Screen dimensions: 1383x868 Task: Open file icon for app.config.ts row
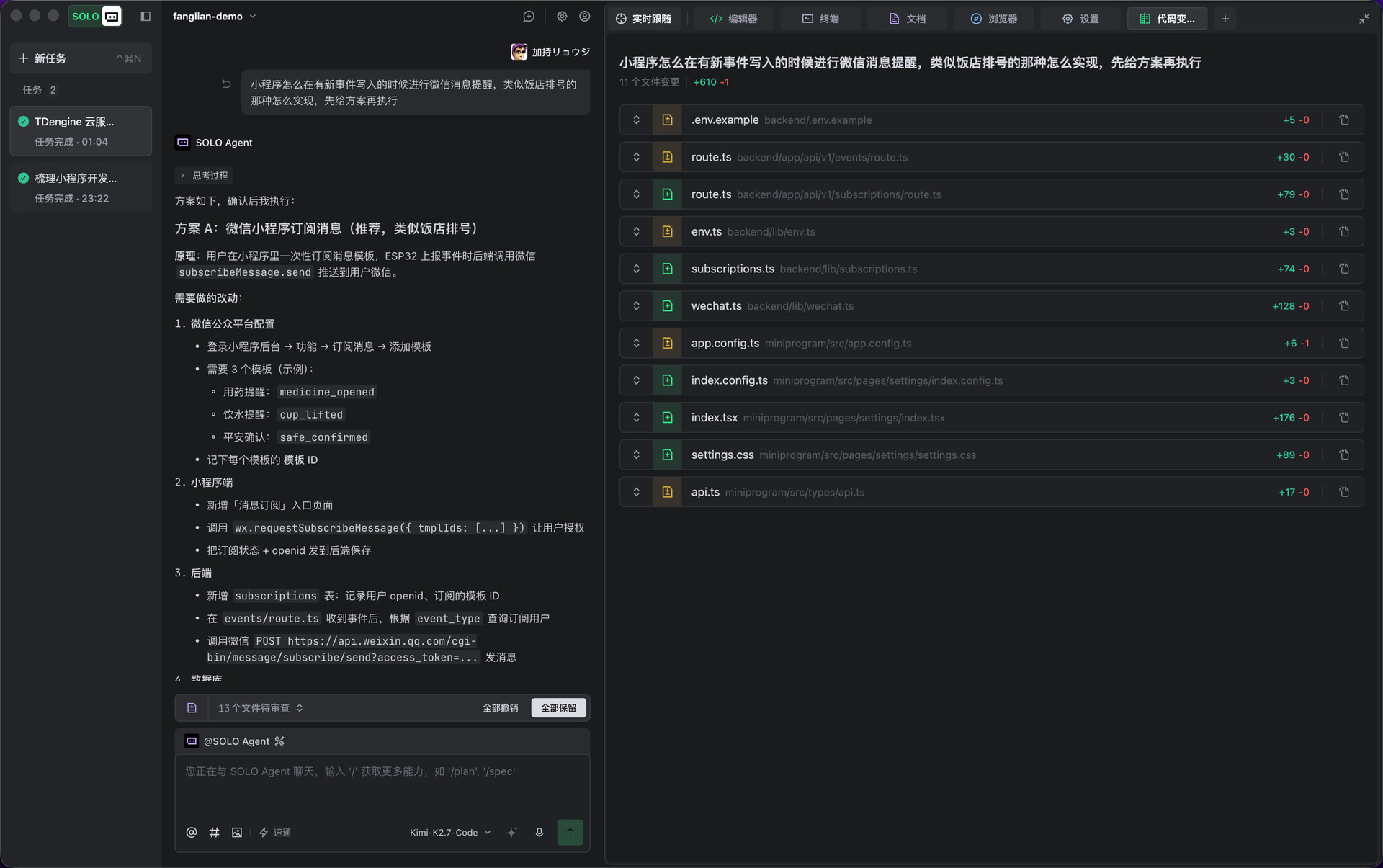coord(1344,344)
